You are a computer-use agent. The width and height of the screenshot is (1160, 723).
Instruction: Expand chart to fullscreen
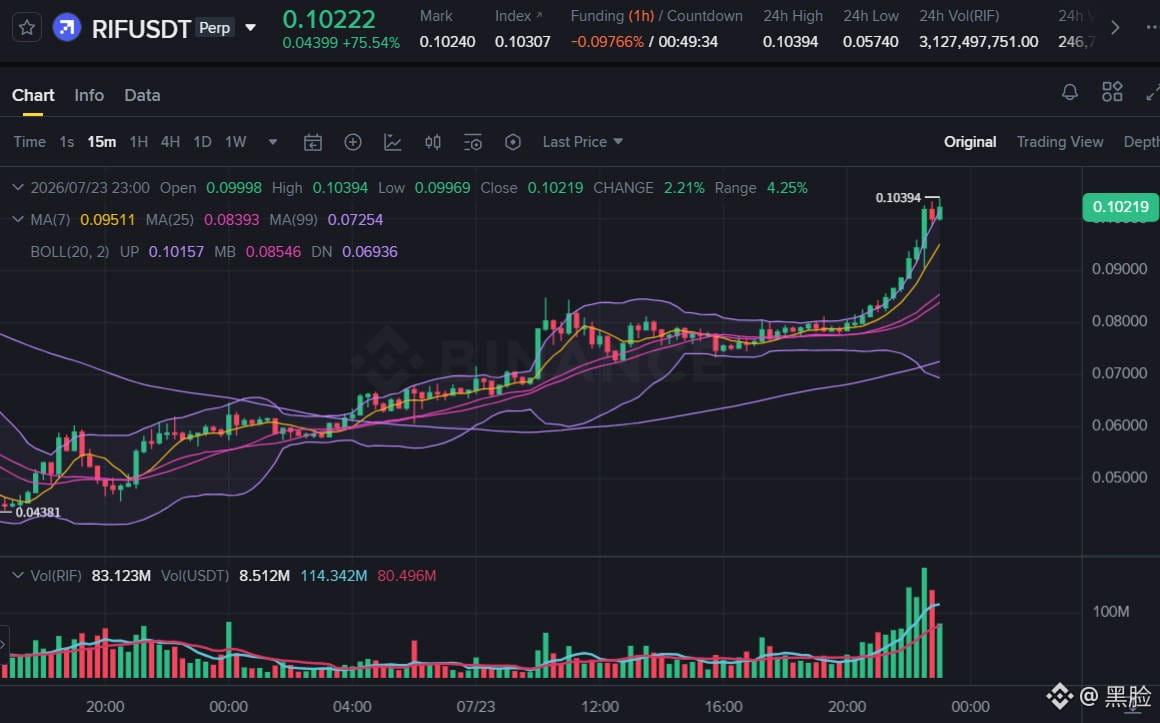pyautogui.click(x=1153, y=92)
